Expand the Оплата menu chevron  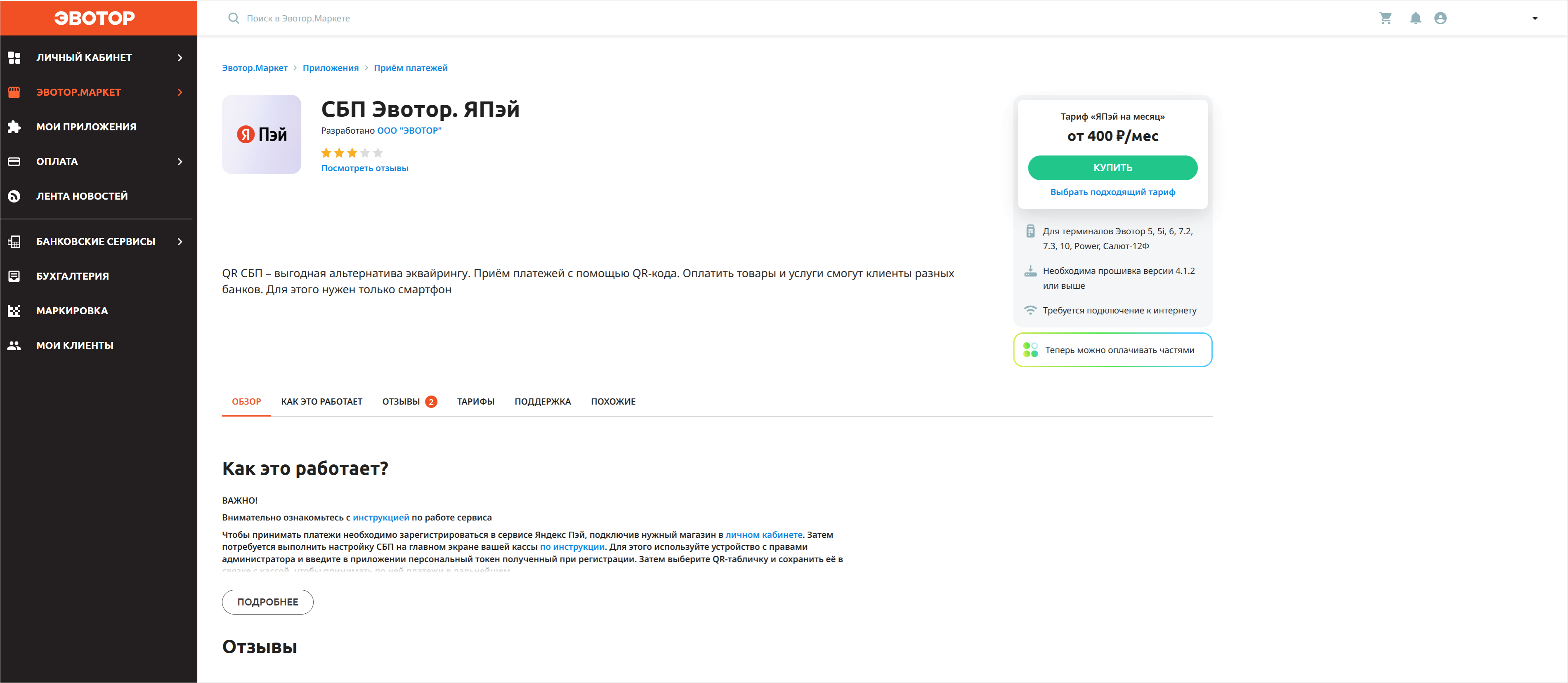[179, 162]
